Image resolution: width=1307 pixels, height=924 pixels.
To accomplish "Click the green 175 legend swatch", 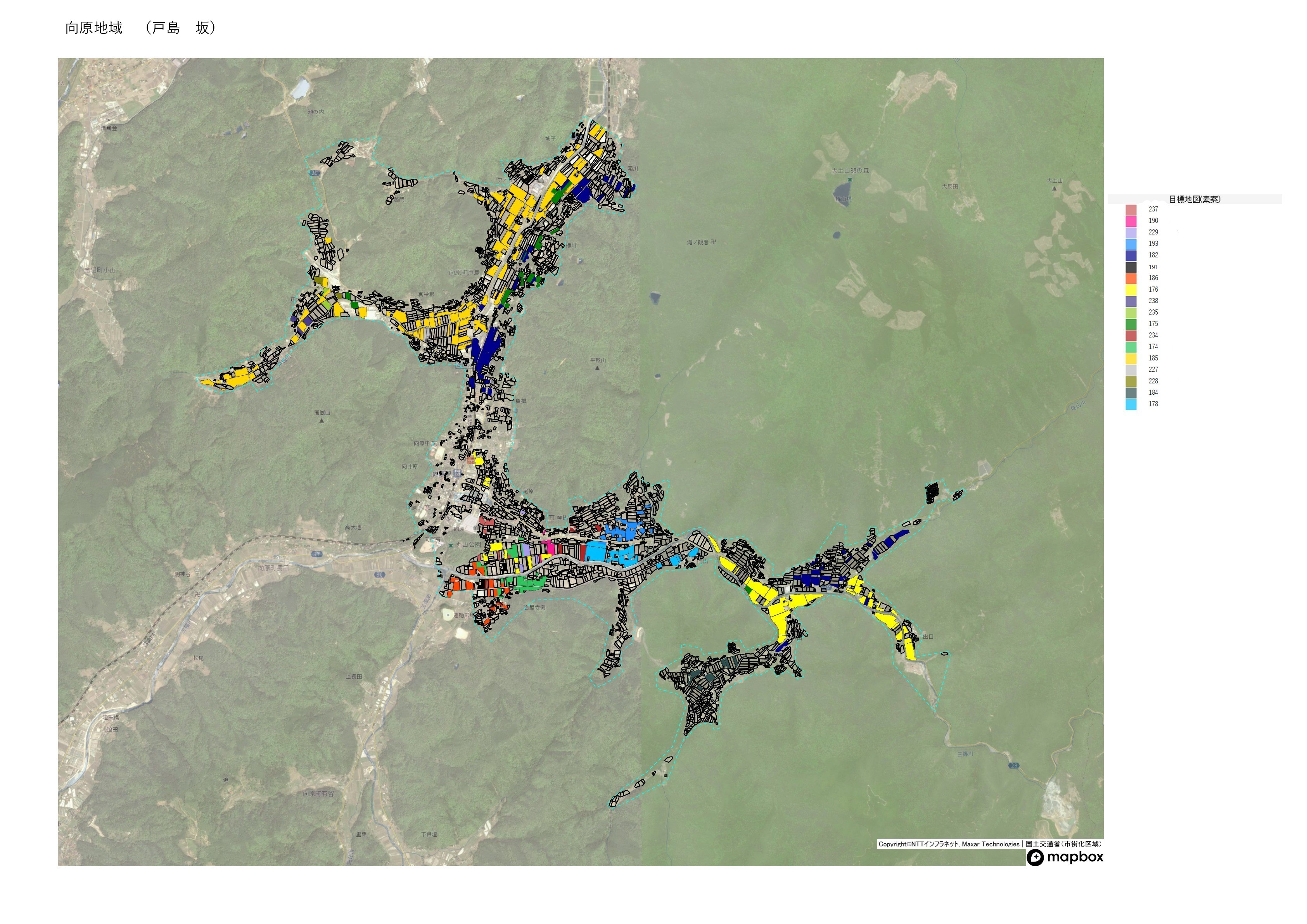I will 1131,324.
